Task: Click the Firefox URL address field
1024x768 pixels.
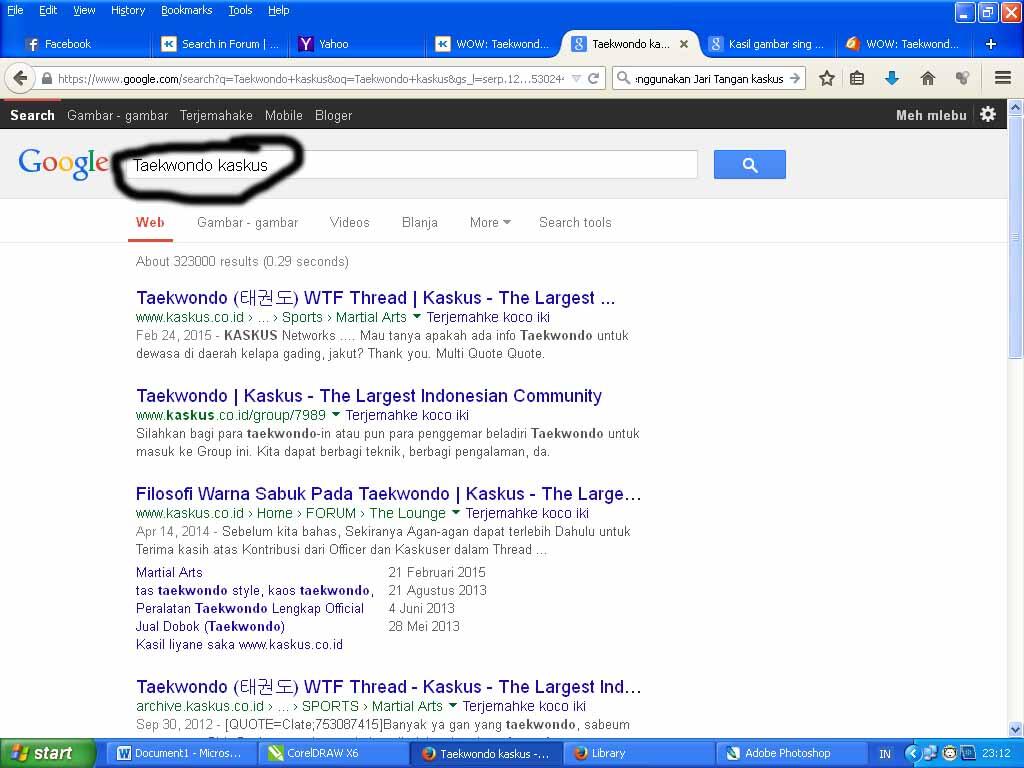Action: [x=310, y=79]
